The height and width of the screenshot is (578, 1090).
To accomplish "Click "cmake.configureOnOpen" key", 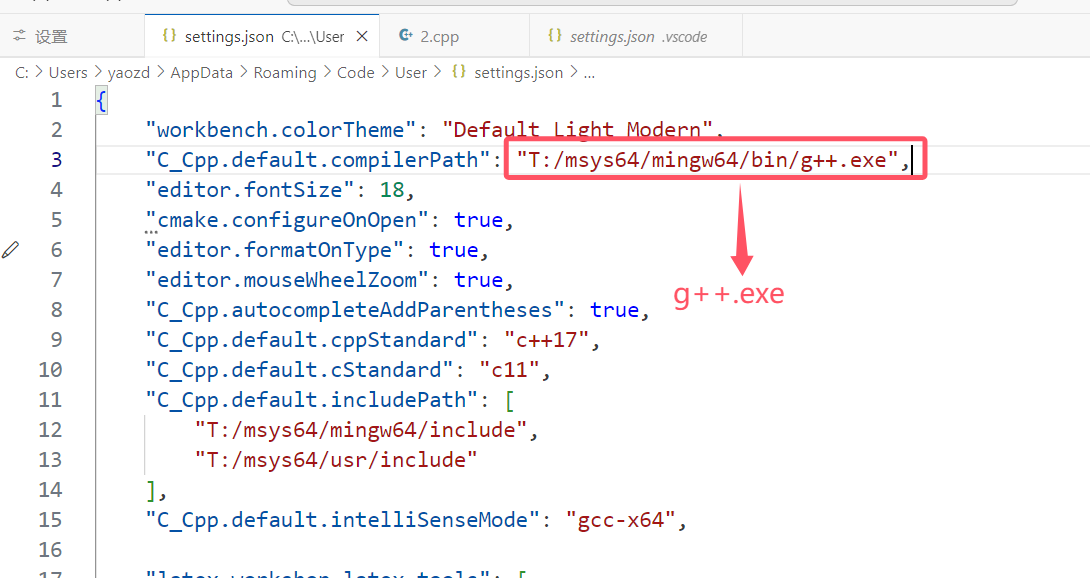I will [x=286, y=220].
